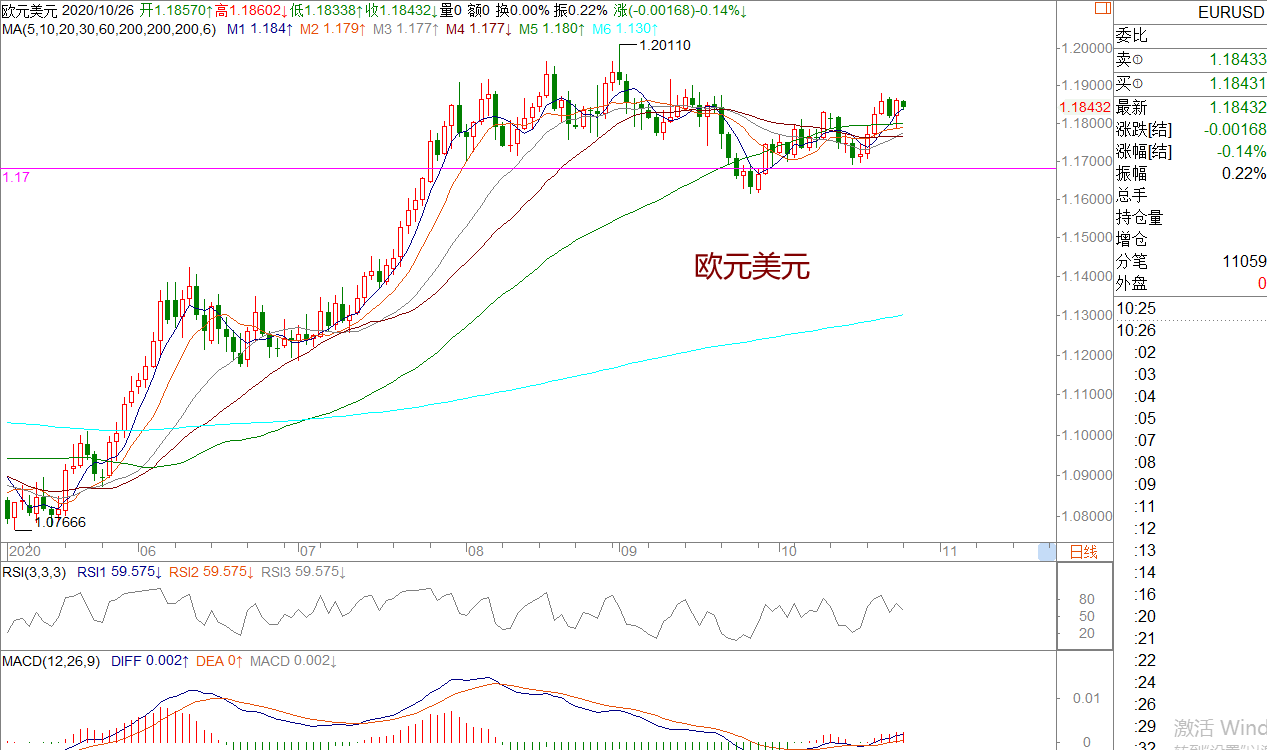Click the 1.13000 price axis label
Viewport: 1267px width, 750px height.
point(1087,315)
